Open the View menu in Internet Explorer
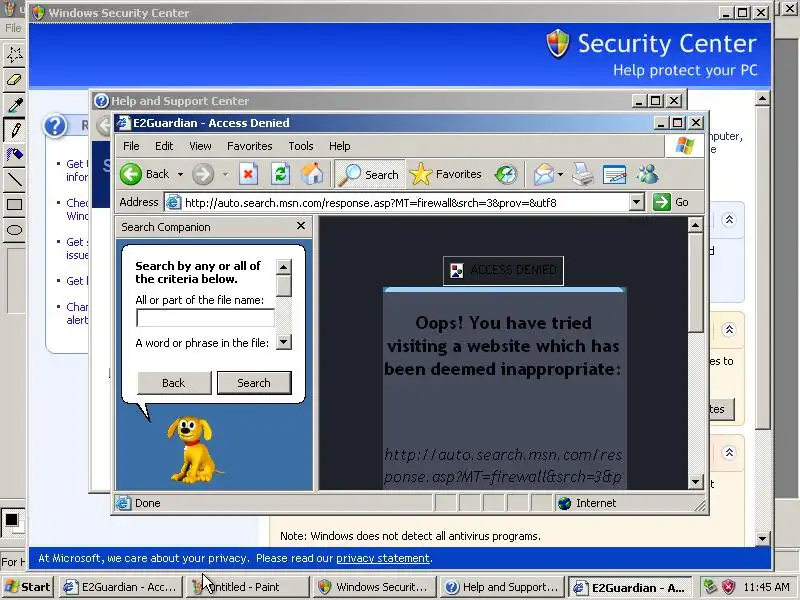 tap(200, 146)
